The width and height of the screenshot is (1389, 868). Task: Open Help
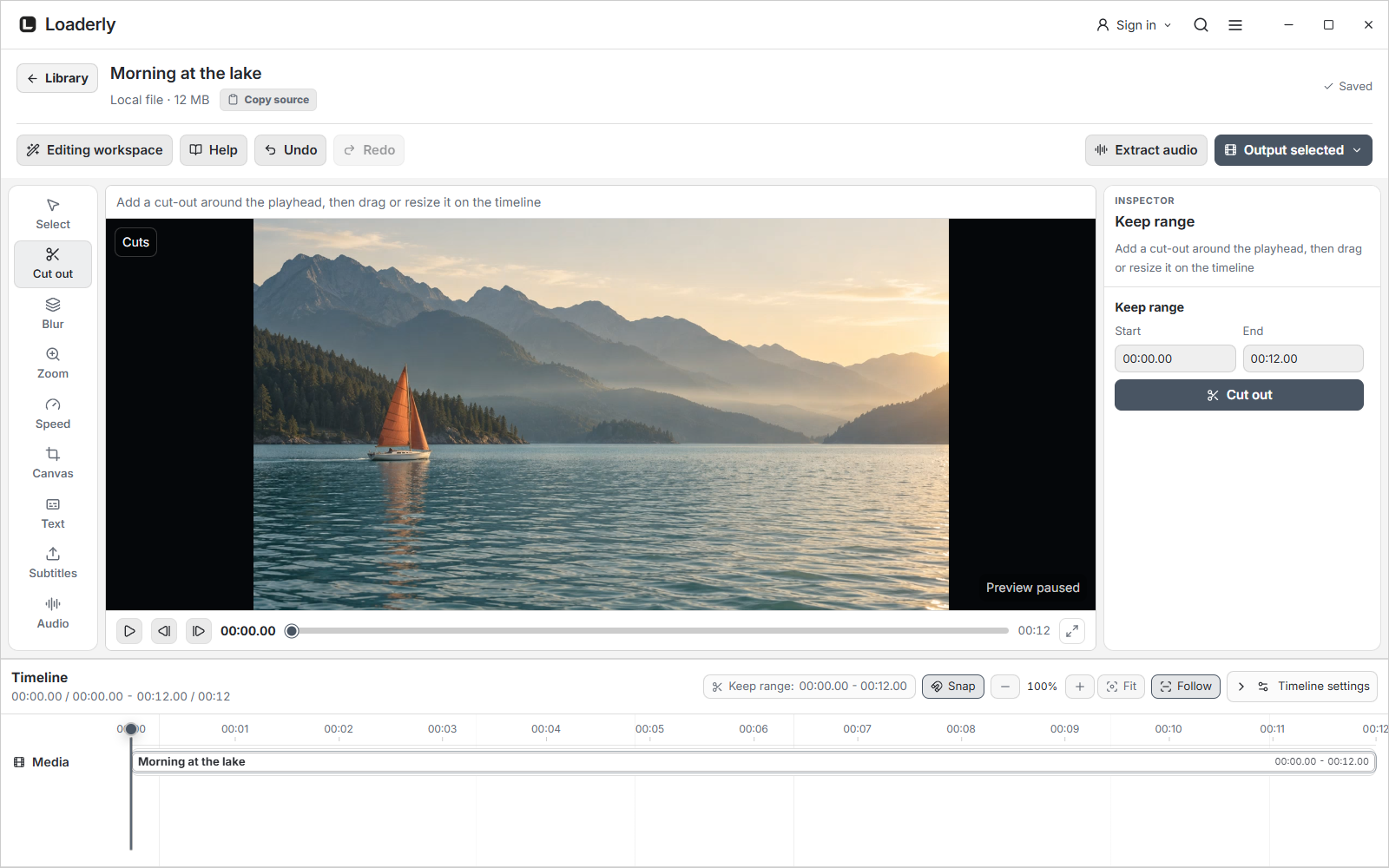(x=214, y=150)
